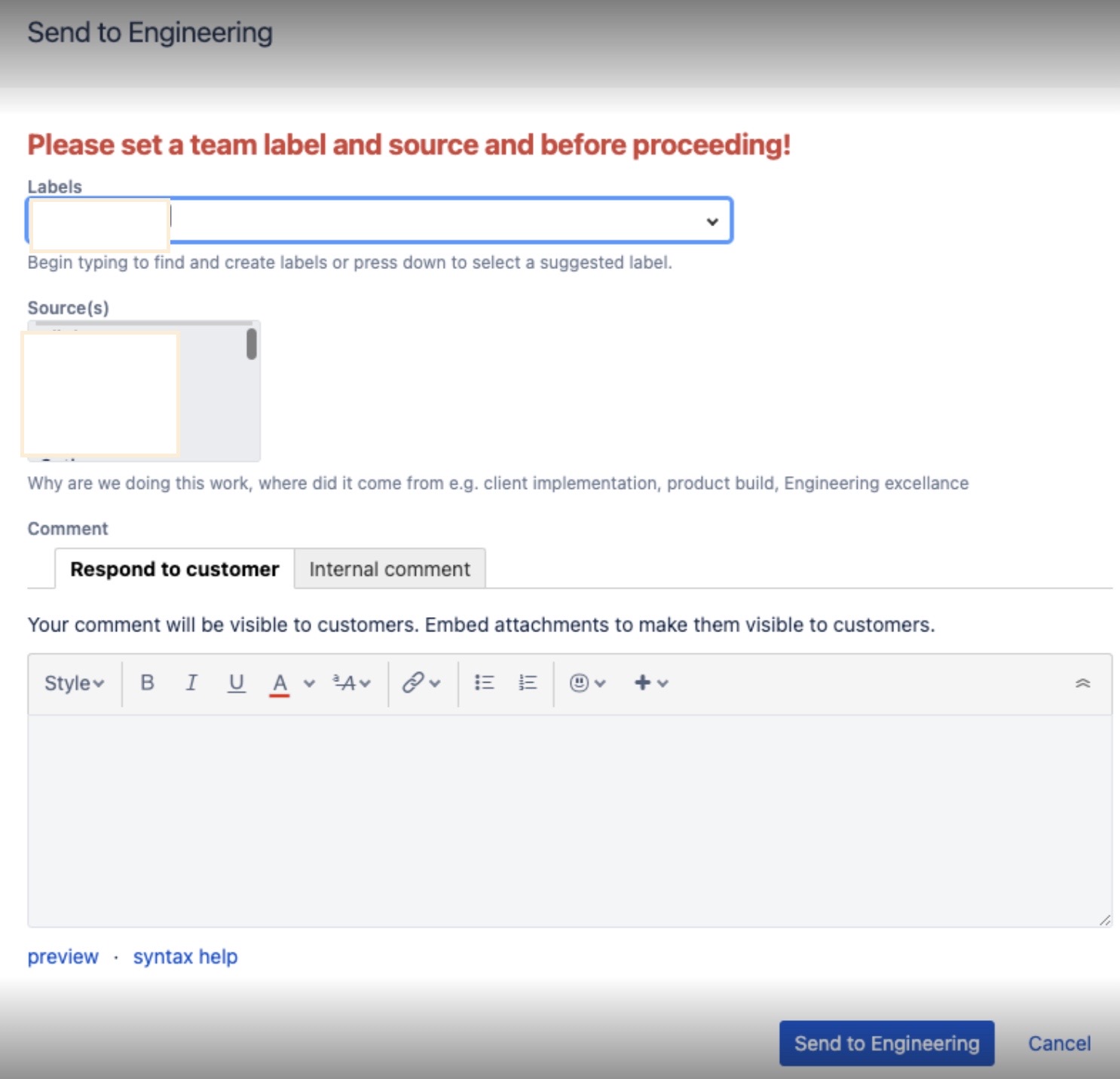Screen dimensions: 1120x1079
Task: Open more text formatting dropdown
Action: coord(352,683)
